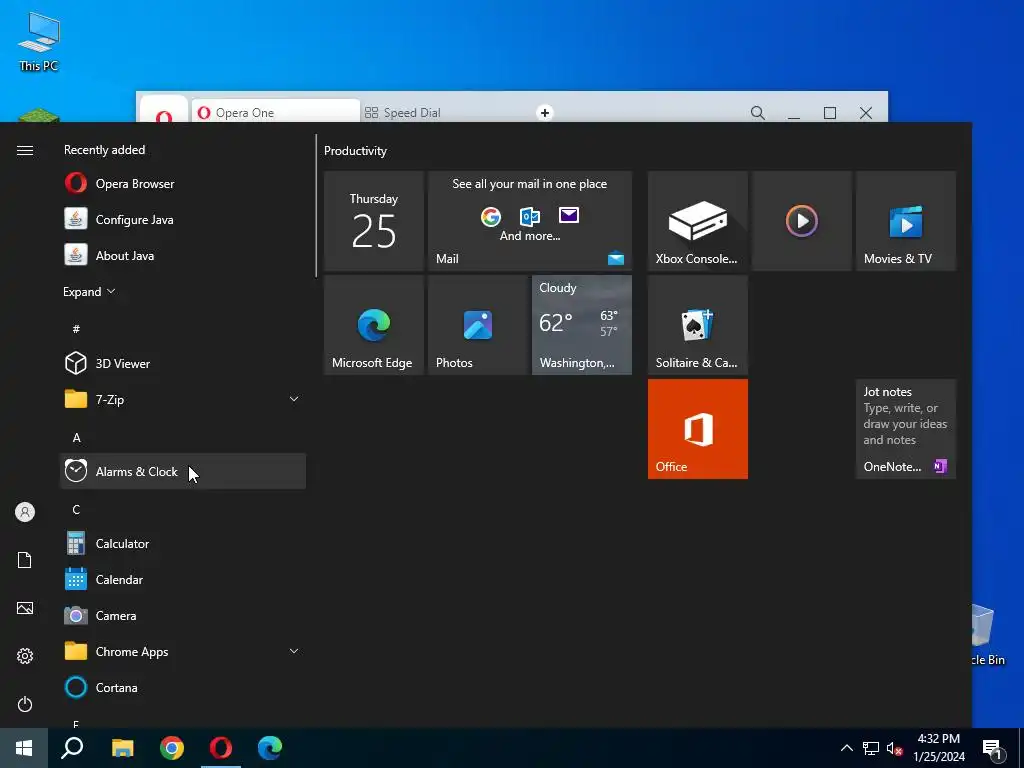The height and width of the screenshot is (768, 1024).
Task: Select This PC desktop icon
Action: point(39,41)
